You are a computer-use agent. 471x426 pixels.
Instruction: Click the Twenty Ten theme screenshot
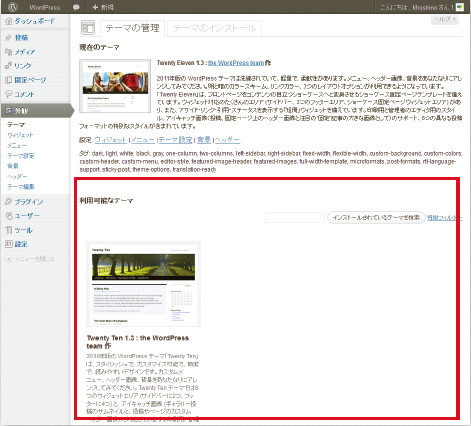143,284
